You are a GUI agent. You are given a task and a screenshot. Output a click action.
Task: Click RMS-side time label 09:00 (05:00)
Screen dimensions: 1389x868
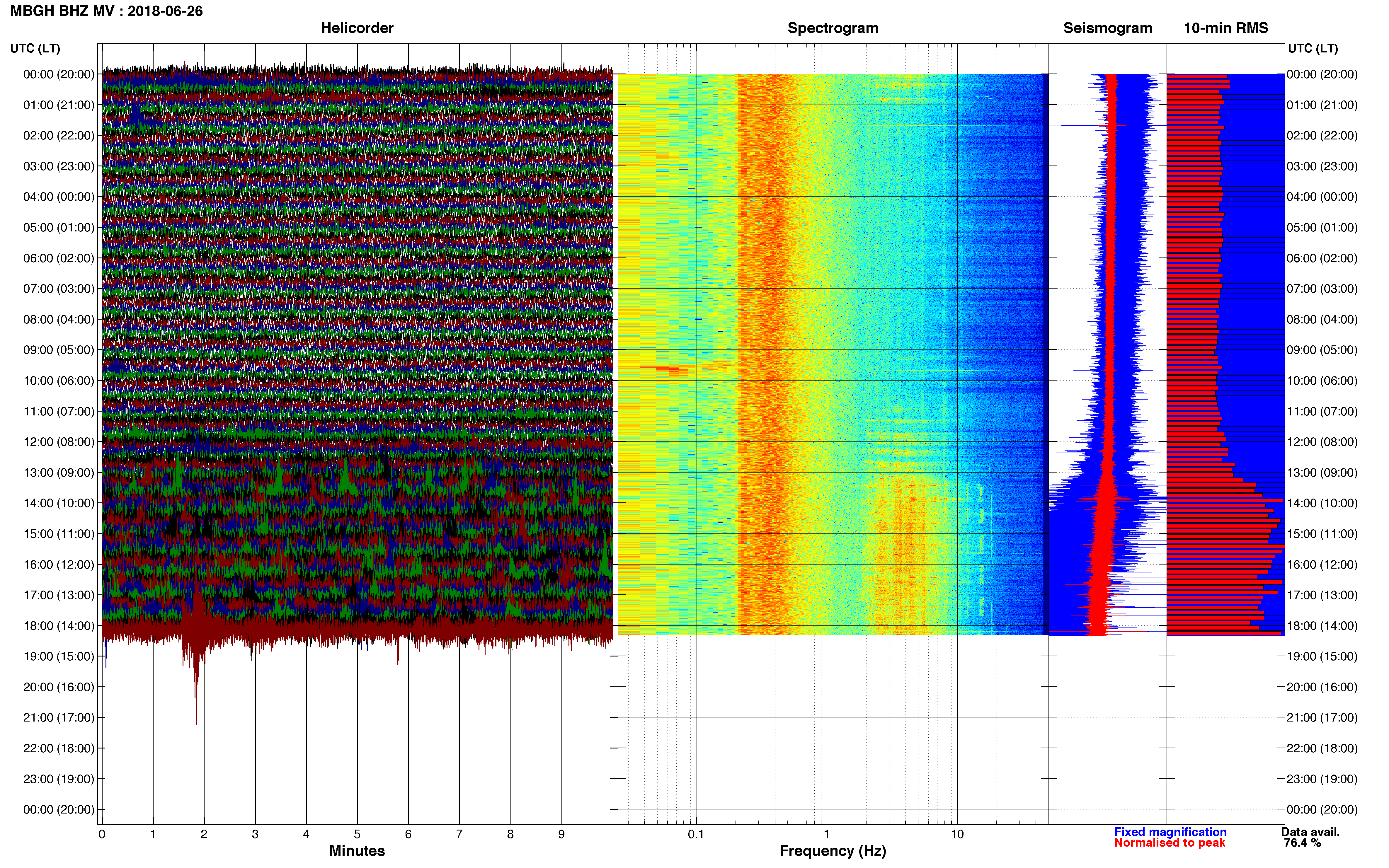[x=1322, y=350]
